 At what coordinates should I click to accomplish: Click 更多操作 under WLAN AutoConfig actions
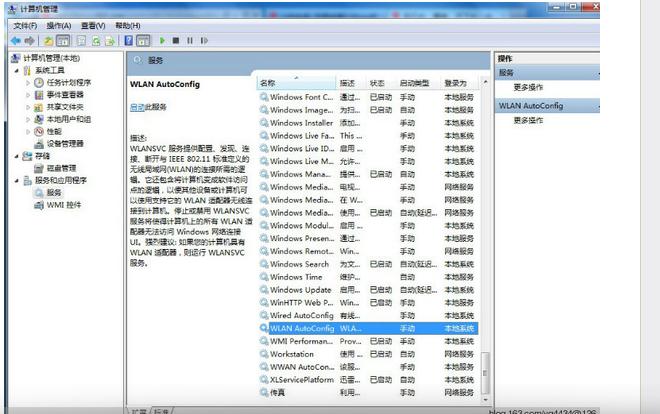click(528, 121)
